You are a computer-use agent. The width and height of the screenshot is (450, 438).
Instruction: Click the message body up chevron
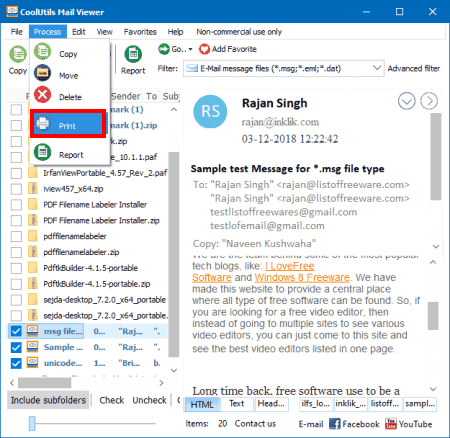pyautogui.click(x=433, y=262)
